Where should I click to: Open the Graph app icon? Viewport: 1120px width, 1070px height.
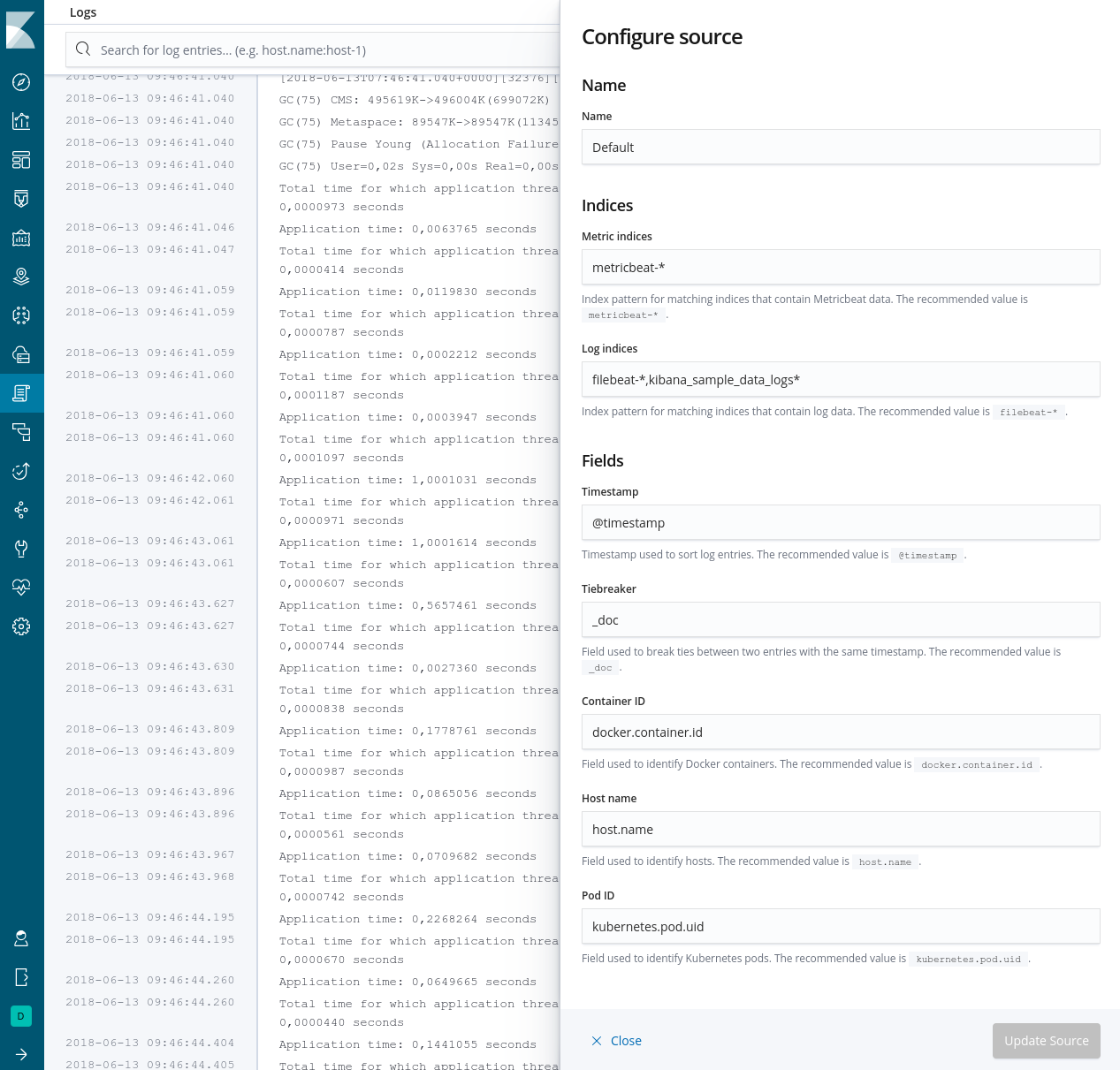point(20,510)
